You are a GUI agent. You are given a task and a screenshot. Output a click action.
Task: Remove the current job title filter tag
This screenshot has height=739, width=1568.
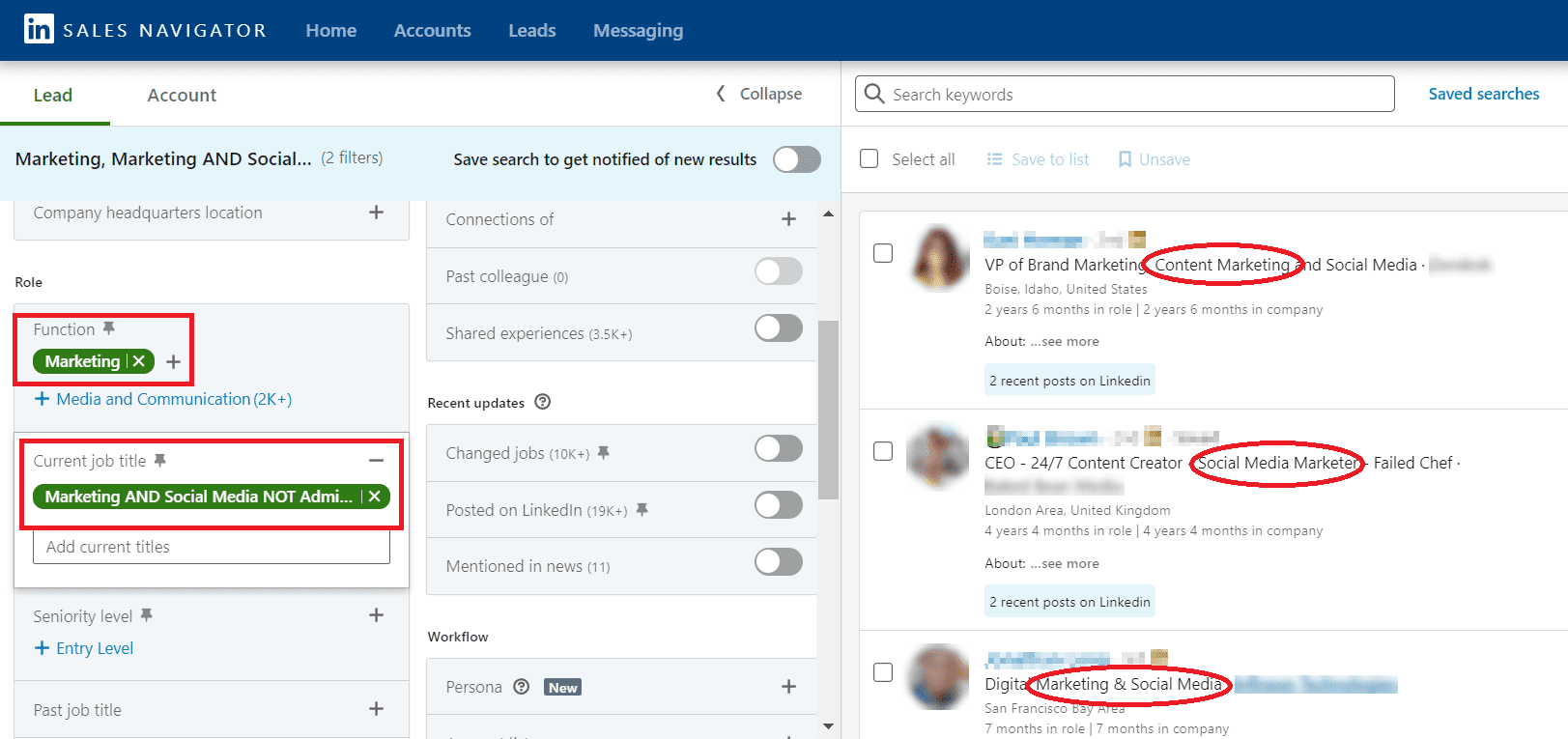375,497
